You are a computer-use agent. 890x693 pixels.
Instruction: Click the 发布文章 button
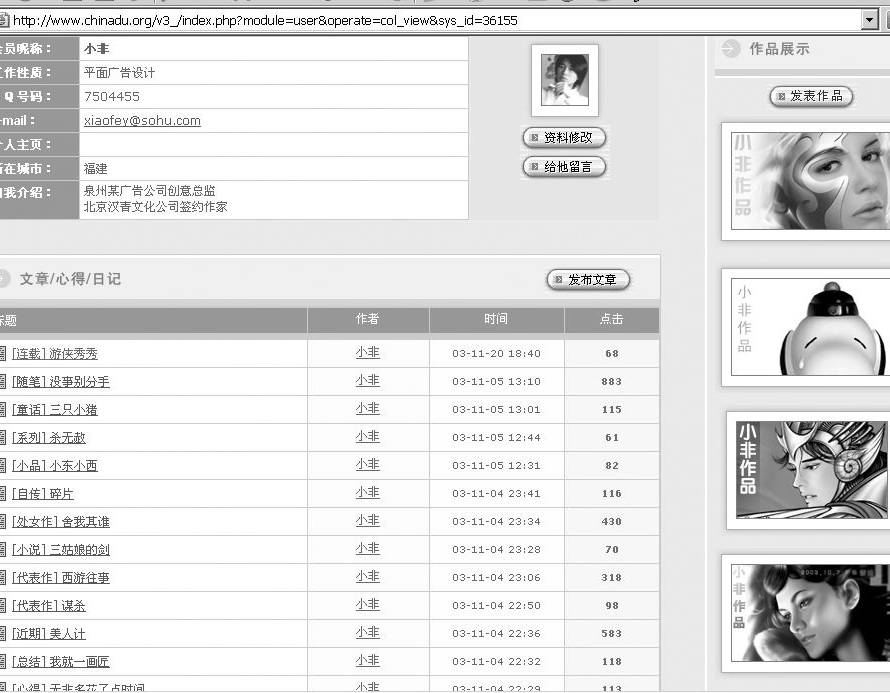tap(588, 280)
